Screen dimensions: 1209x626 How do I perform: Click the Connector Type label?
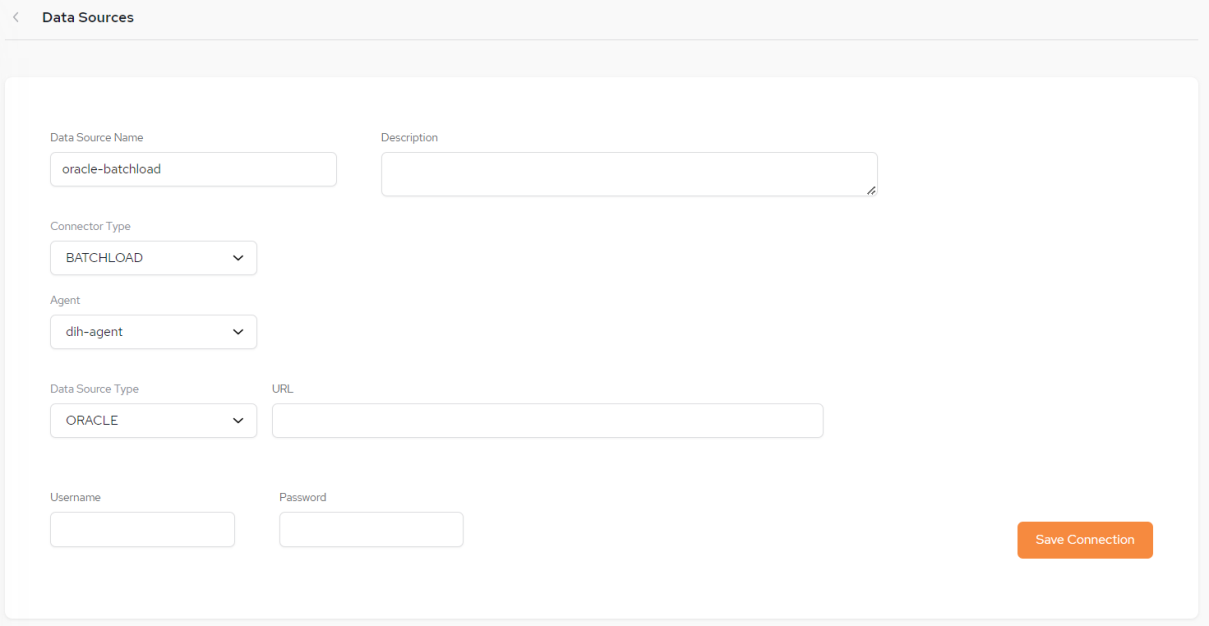click(90, 227)
